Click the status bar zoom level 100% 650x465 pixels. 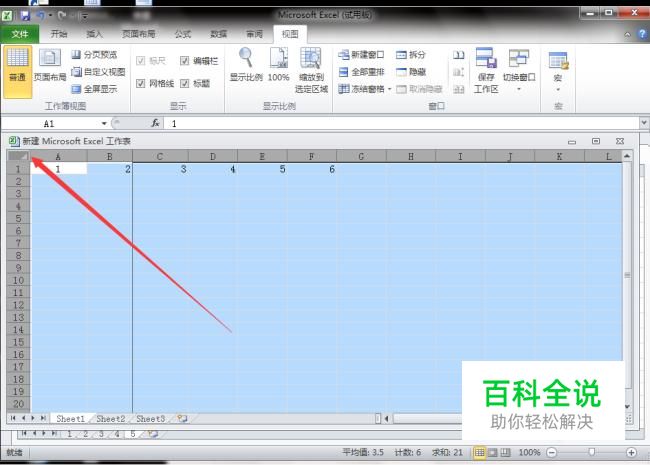[529, 452]
